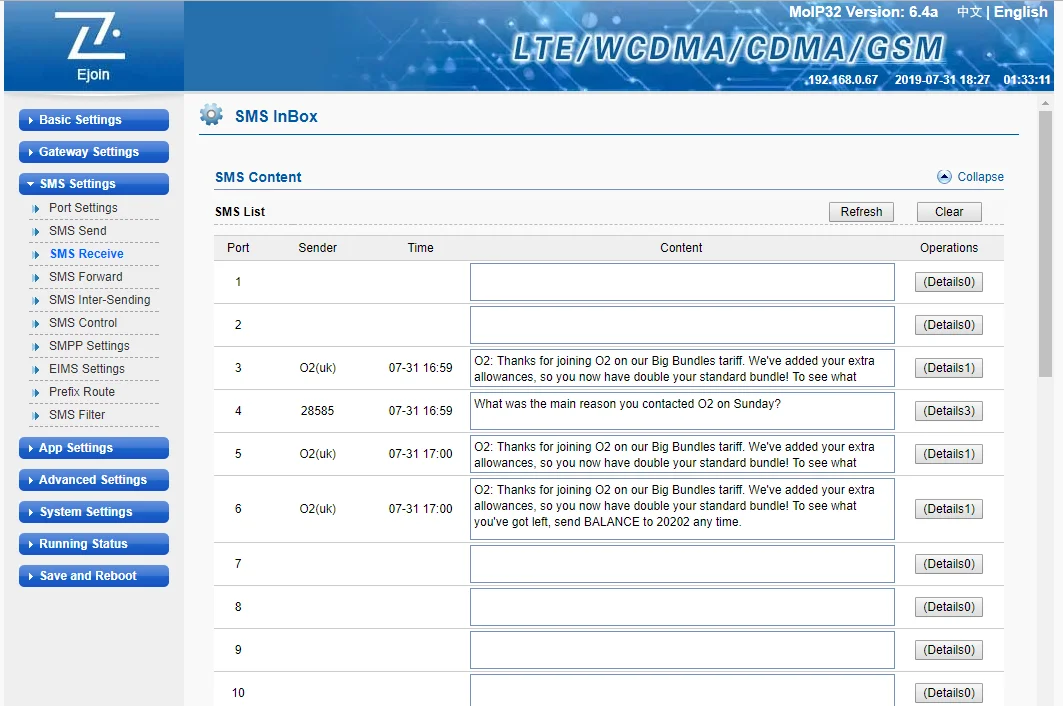1063x706 pixels.
Task: Open Details1 for port 5
Action: click(x=948, y=454)
